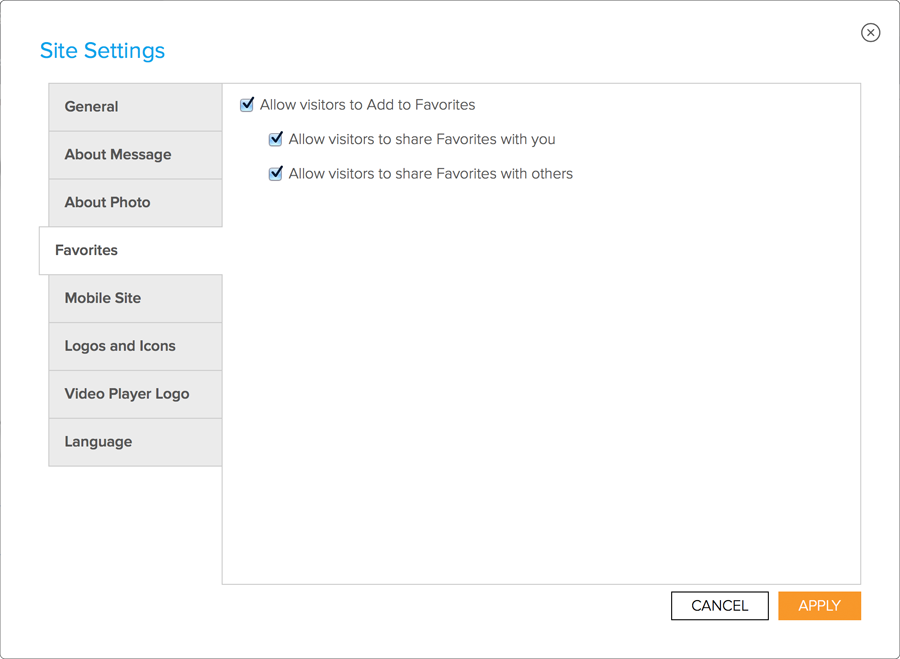Screen dimensions: 900x659
Task: Open the General settings tab
Action: pyautogui.click(x=135, y=107)
